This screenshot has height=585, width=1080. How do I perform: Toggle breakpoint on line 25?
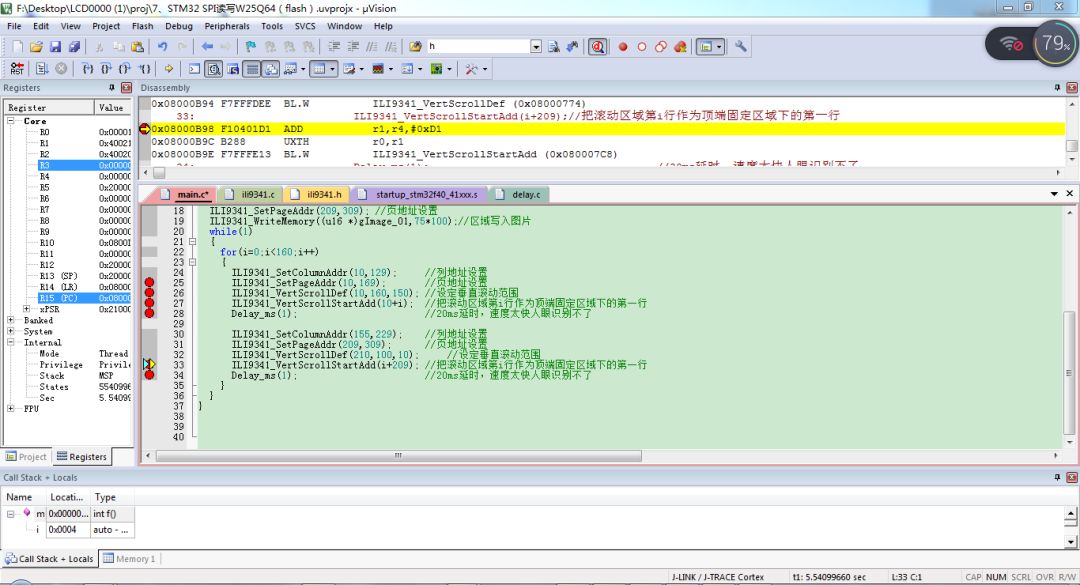(149, 283)
